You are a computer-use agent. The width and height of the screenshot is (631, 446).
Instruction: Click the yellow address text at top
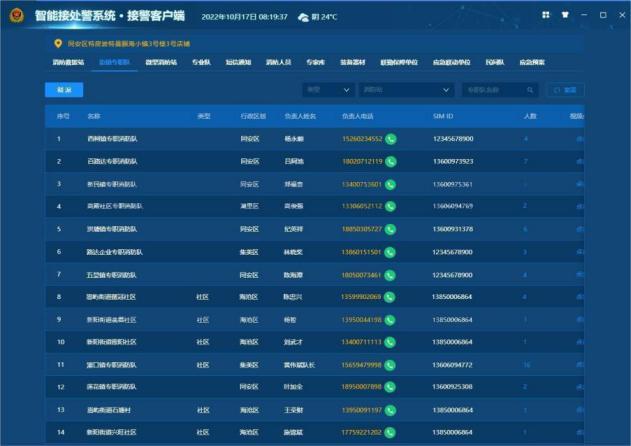129,43
